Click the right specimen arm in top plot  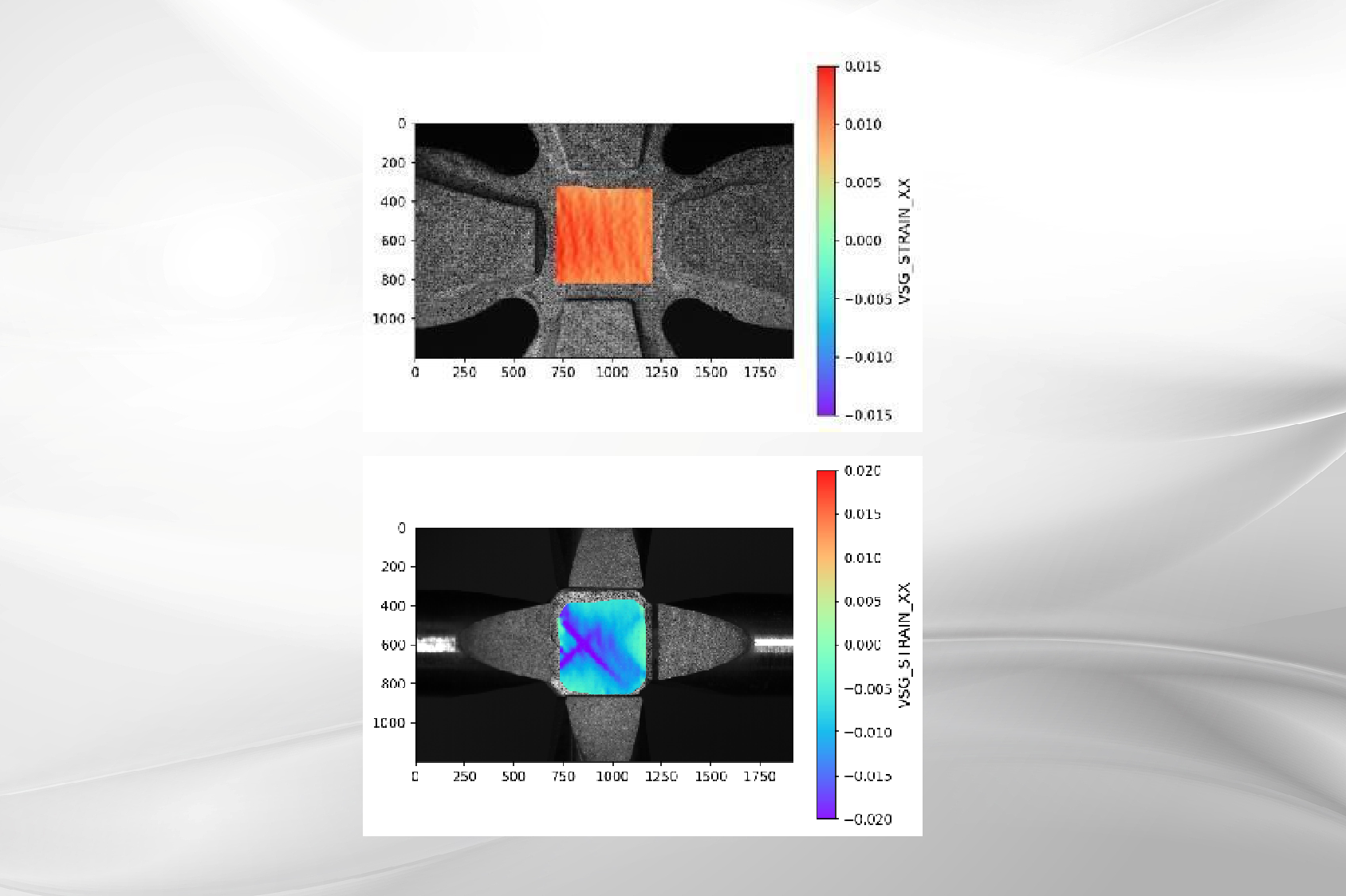(726, 239)
